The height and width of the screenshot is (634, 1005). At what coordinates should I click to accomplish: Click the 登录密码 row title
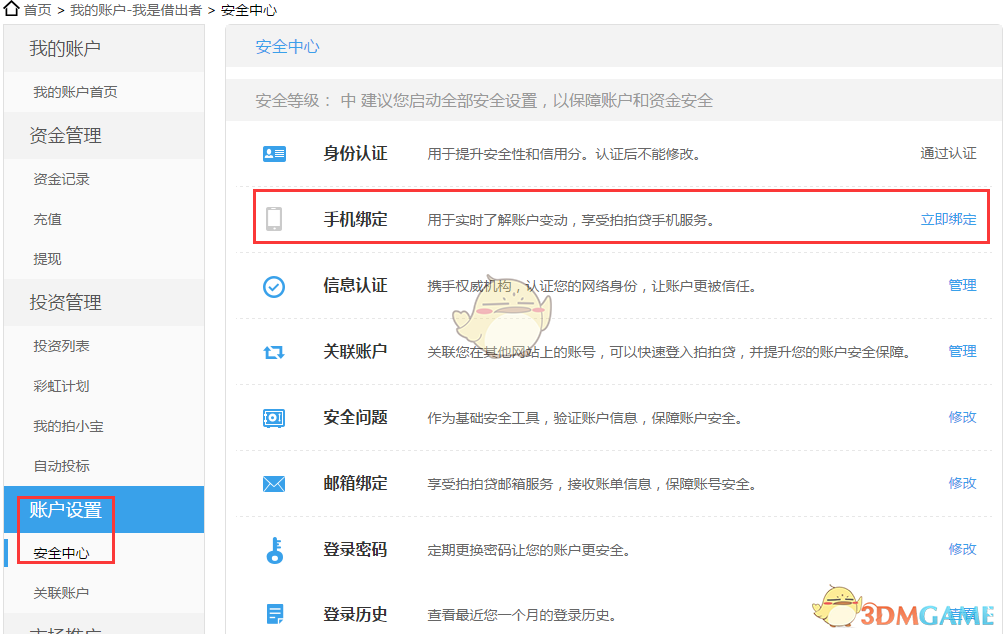coord(355,549)
